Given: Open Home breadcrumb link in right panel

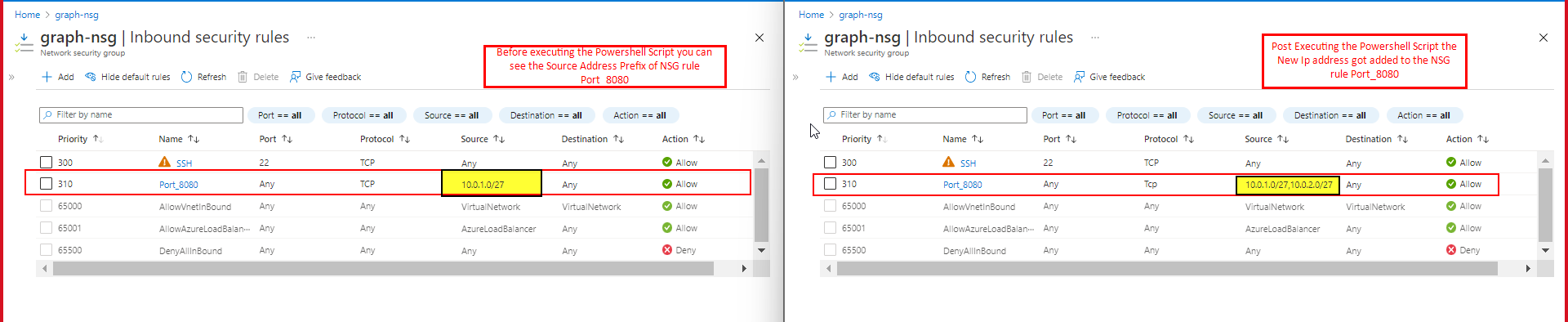Looking at the screenshot, I should click(811, 15).
